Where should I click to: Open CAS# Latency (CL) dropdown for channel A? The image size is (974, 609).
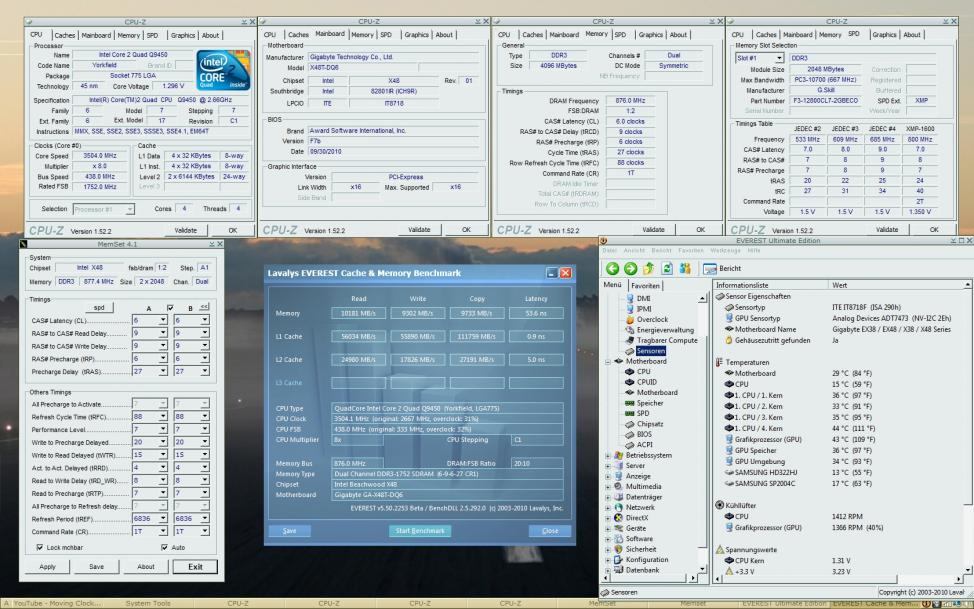tap(163, 321)
